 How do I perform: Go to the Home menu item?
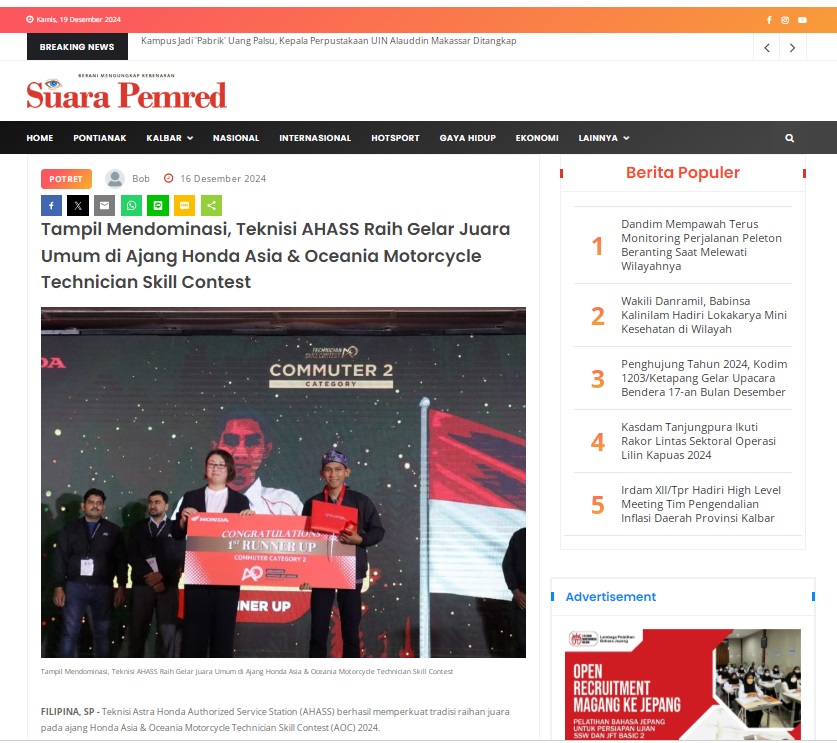(x=40, y=138)
